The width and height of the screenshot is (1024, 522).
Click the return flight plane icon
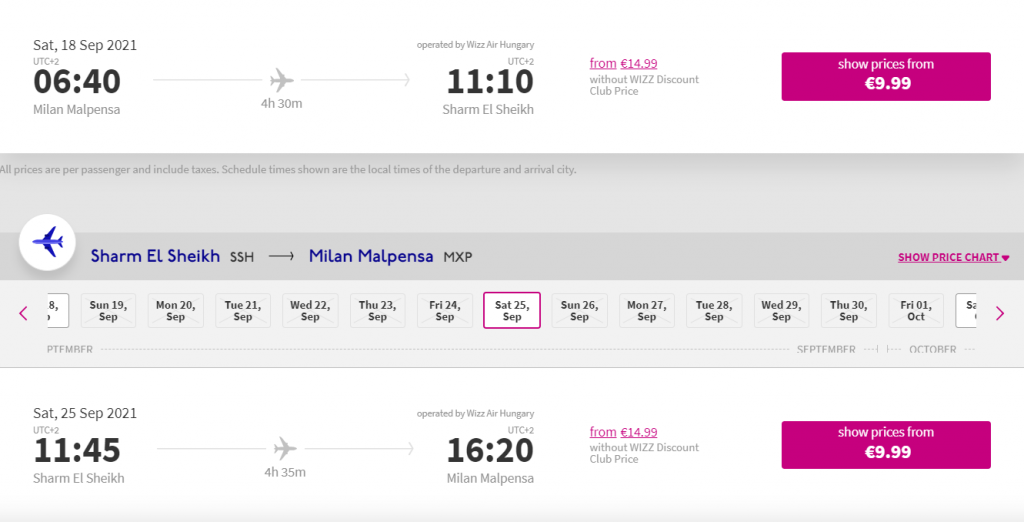click(285, 447)
